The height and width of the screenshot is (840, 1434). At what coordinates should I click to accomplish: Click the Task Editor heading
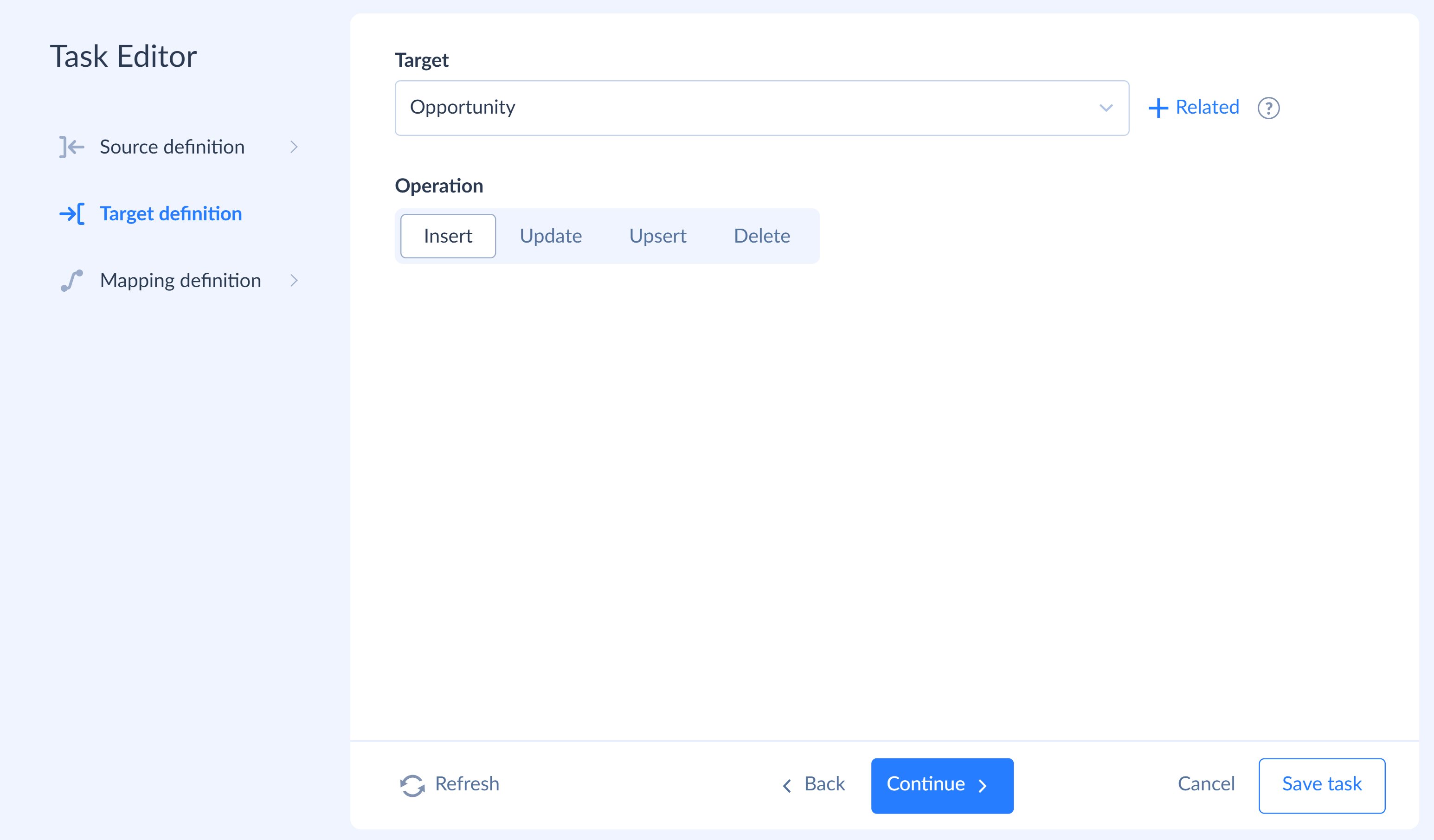[123, 56]
